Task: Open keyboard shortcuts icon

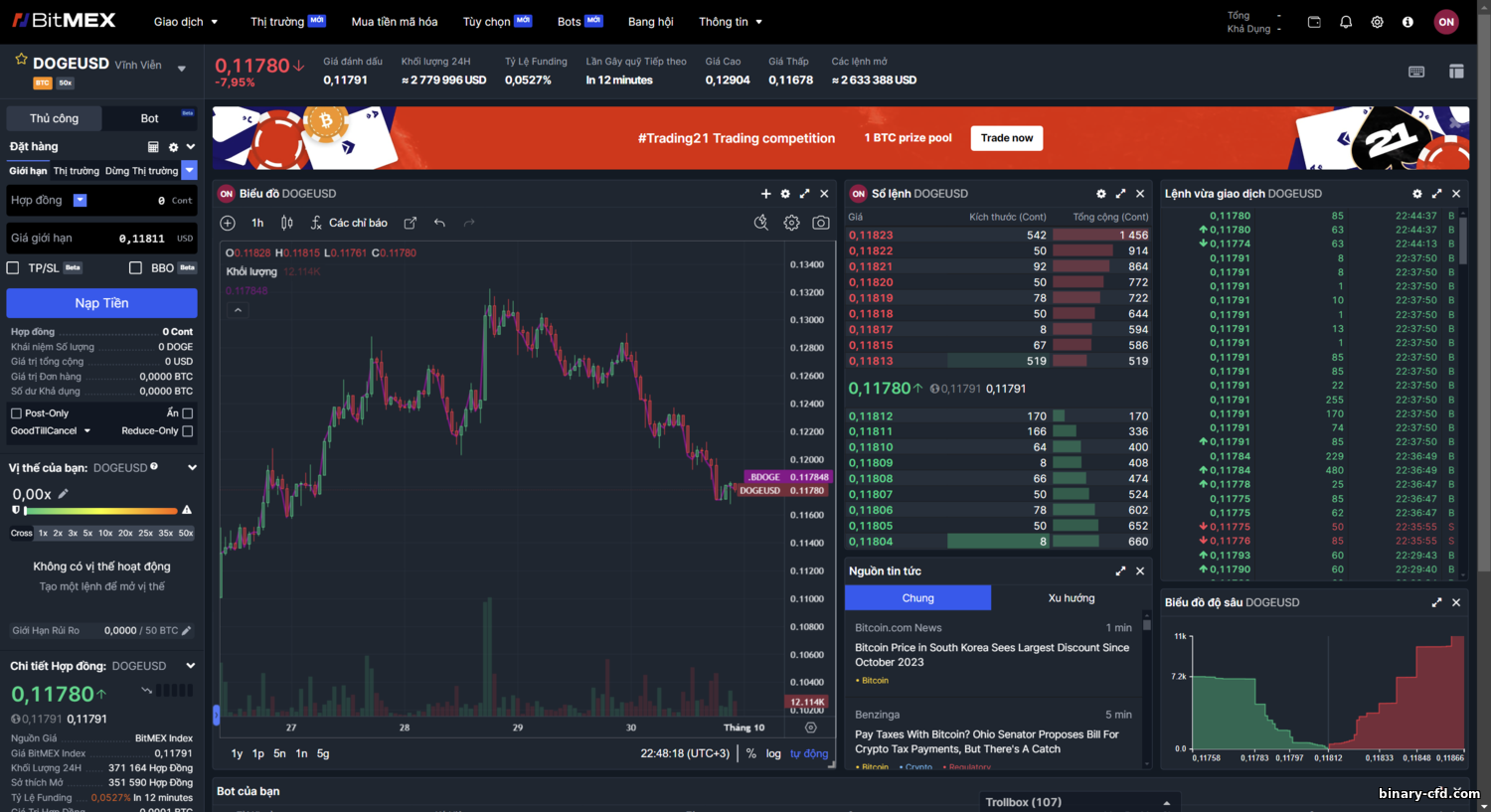Action: pos(1416,72)
